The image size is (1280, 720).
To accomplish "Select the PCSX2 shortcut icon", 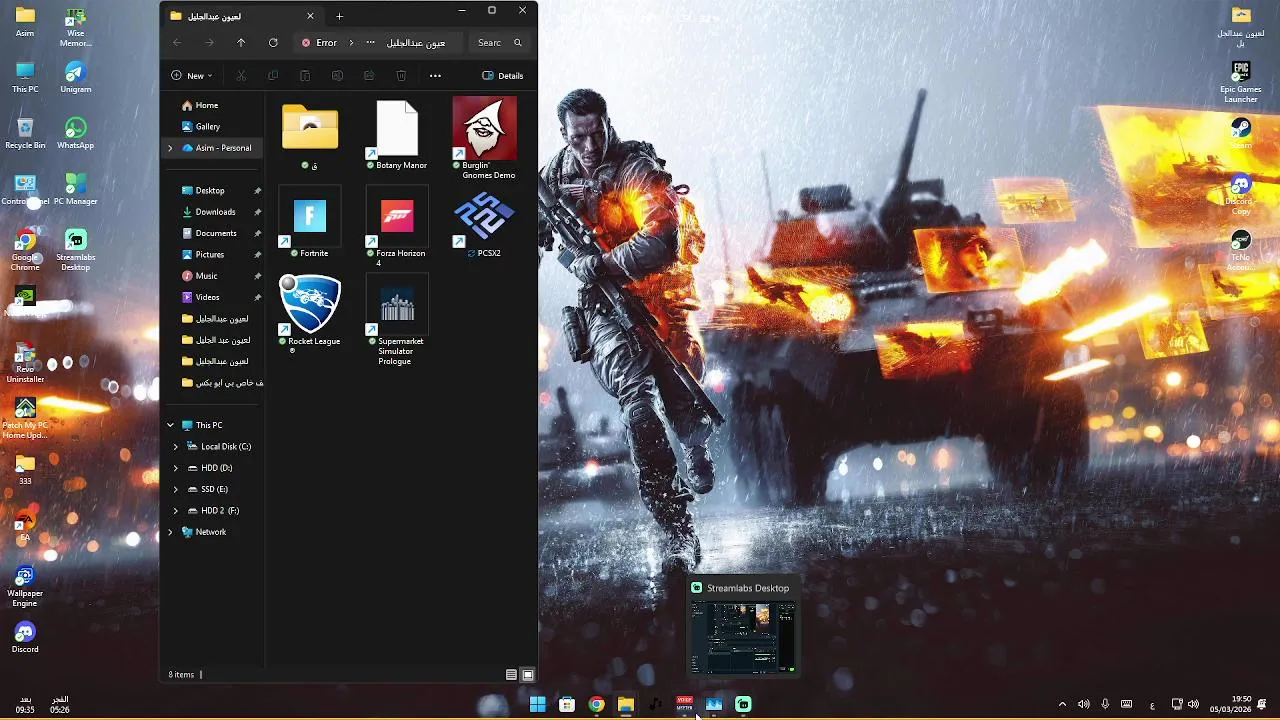I will (484, 224).
